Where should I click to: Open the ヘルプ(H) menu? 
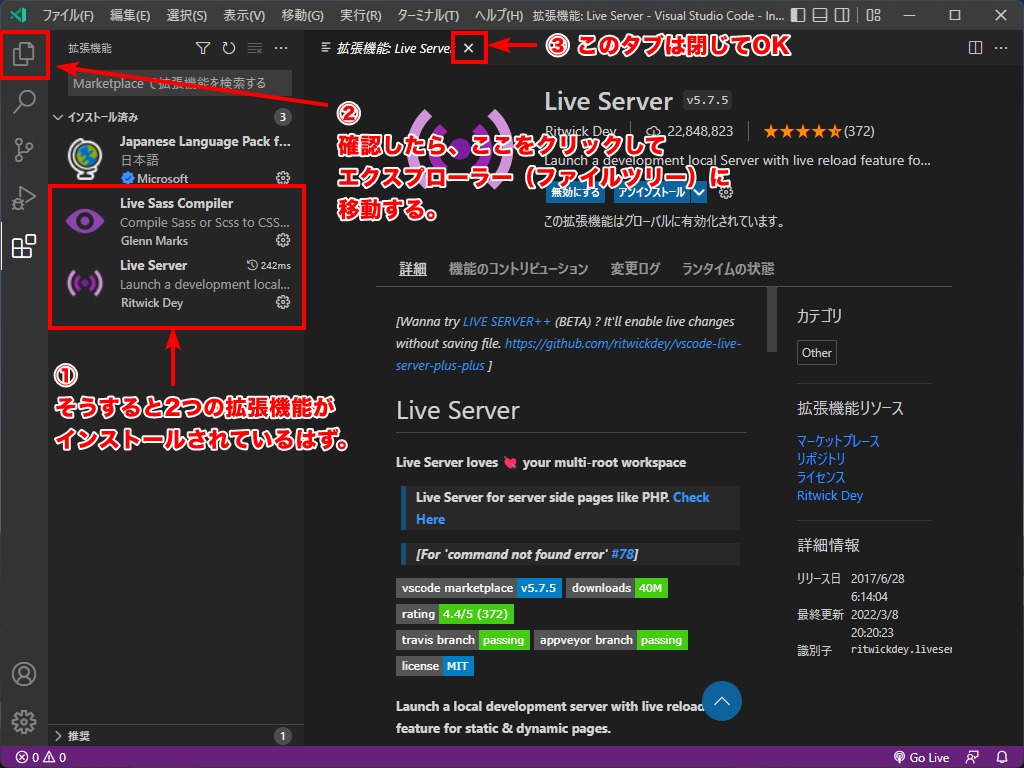pyautogui.click(x=498, y=15)
